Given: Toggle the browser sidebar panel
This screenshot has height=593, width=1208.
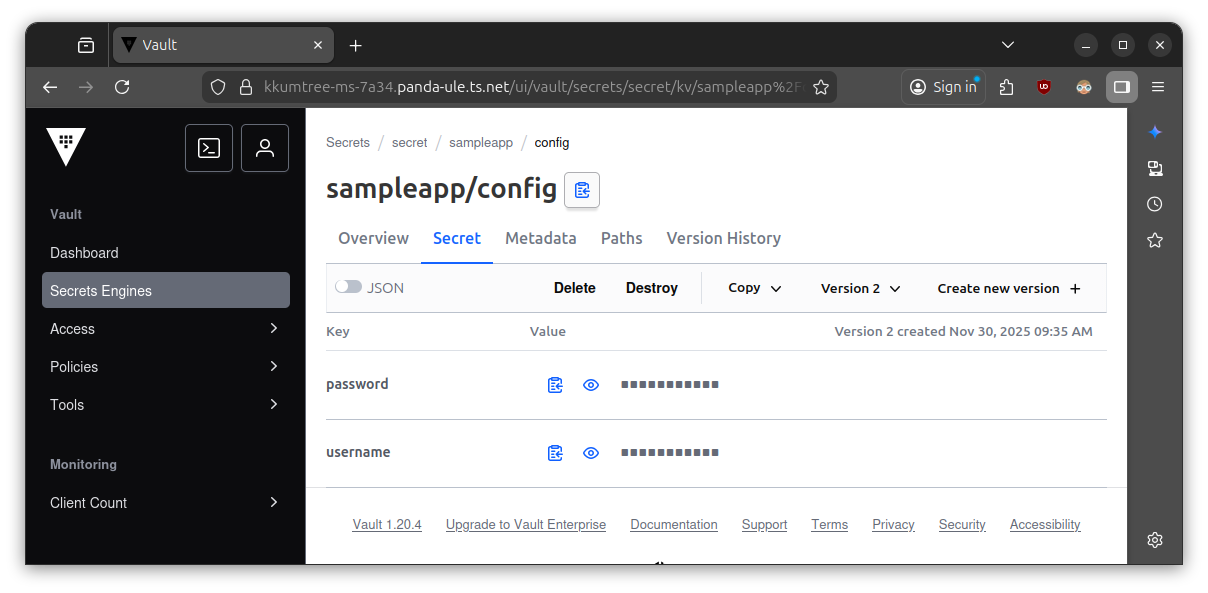Looking at the screenshot, I should tap(1121, 87).
